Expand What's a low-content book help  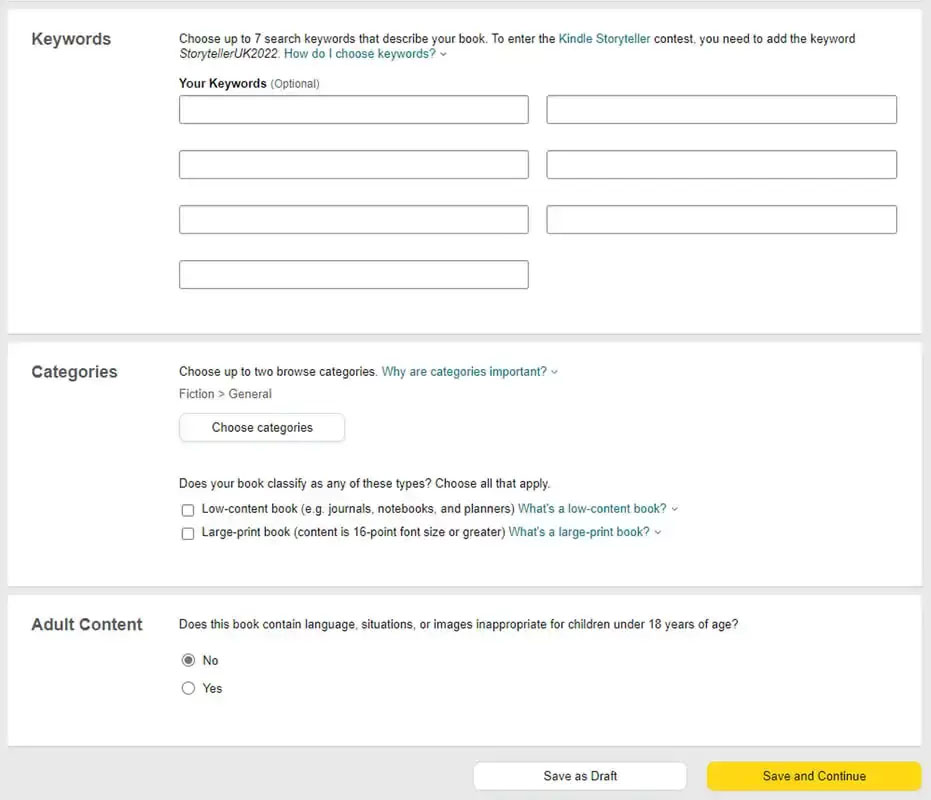[592, 509]
